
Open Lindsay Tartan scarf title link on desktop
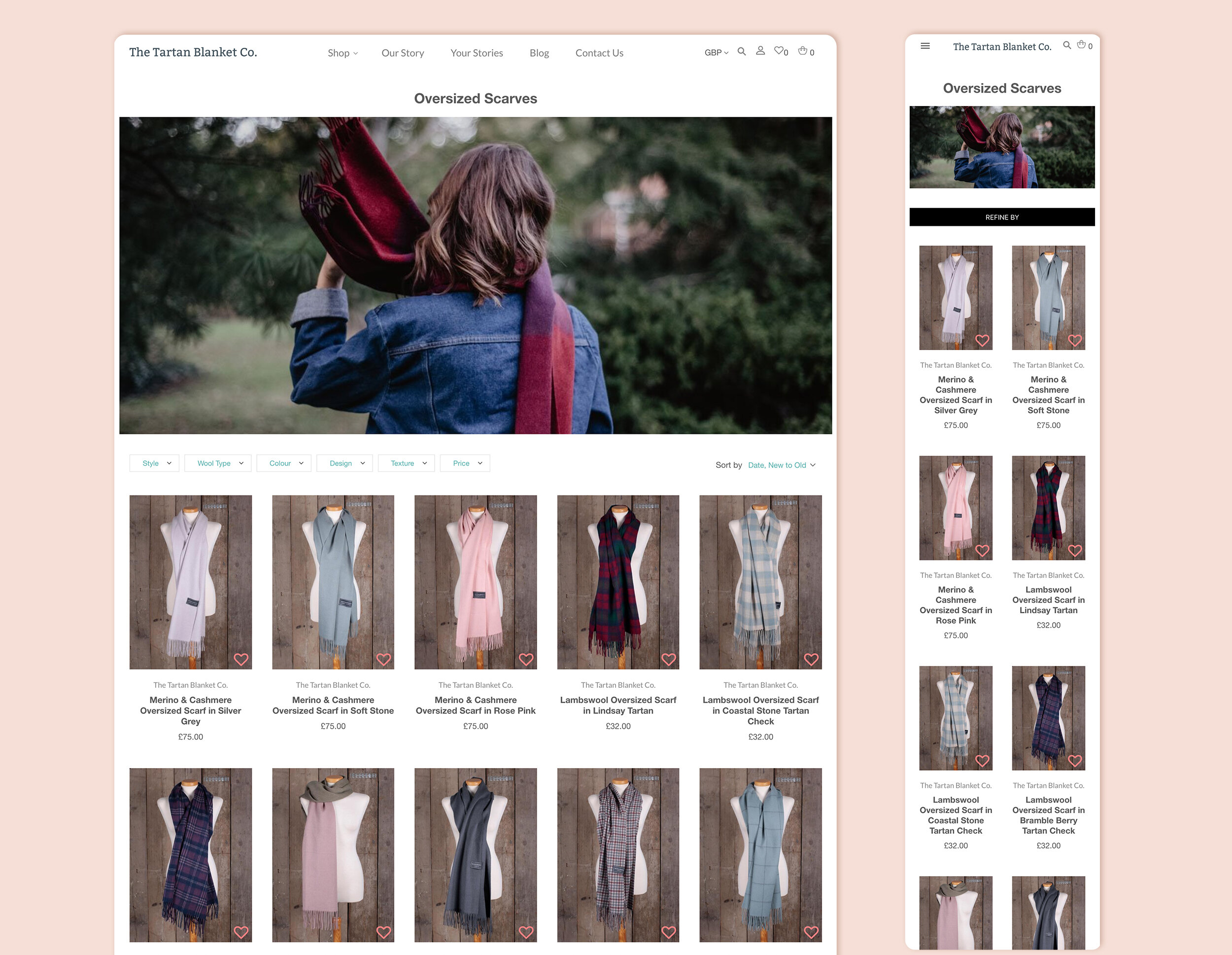click(618, 706)
